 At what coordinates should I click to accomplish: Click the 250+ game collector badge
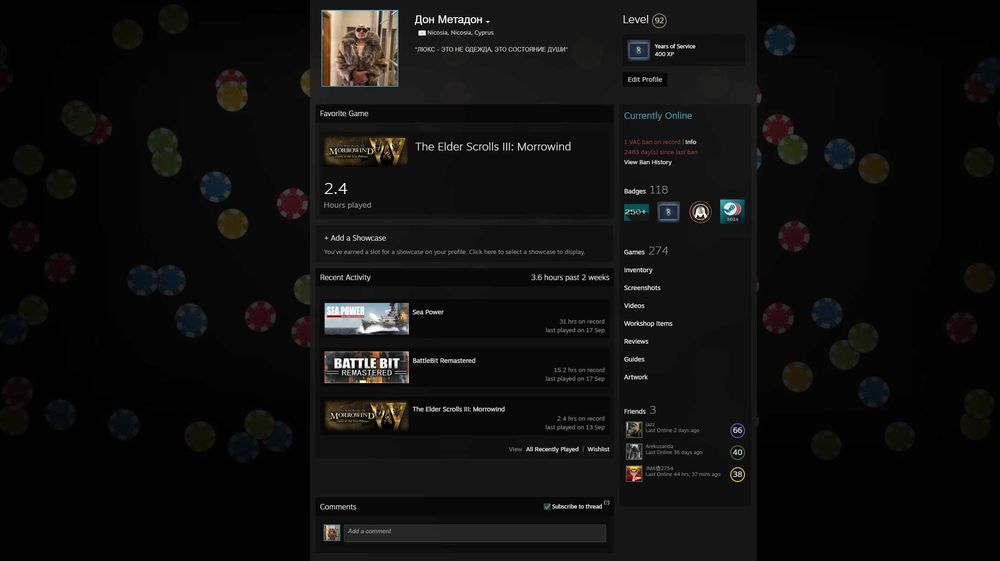pyautogui.click(x=636, y=212)
